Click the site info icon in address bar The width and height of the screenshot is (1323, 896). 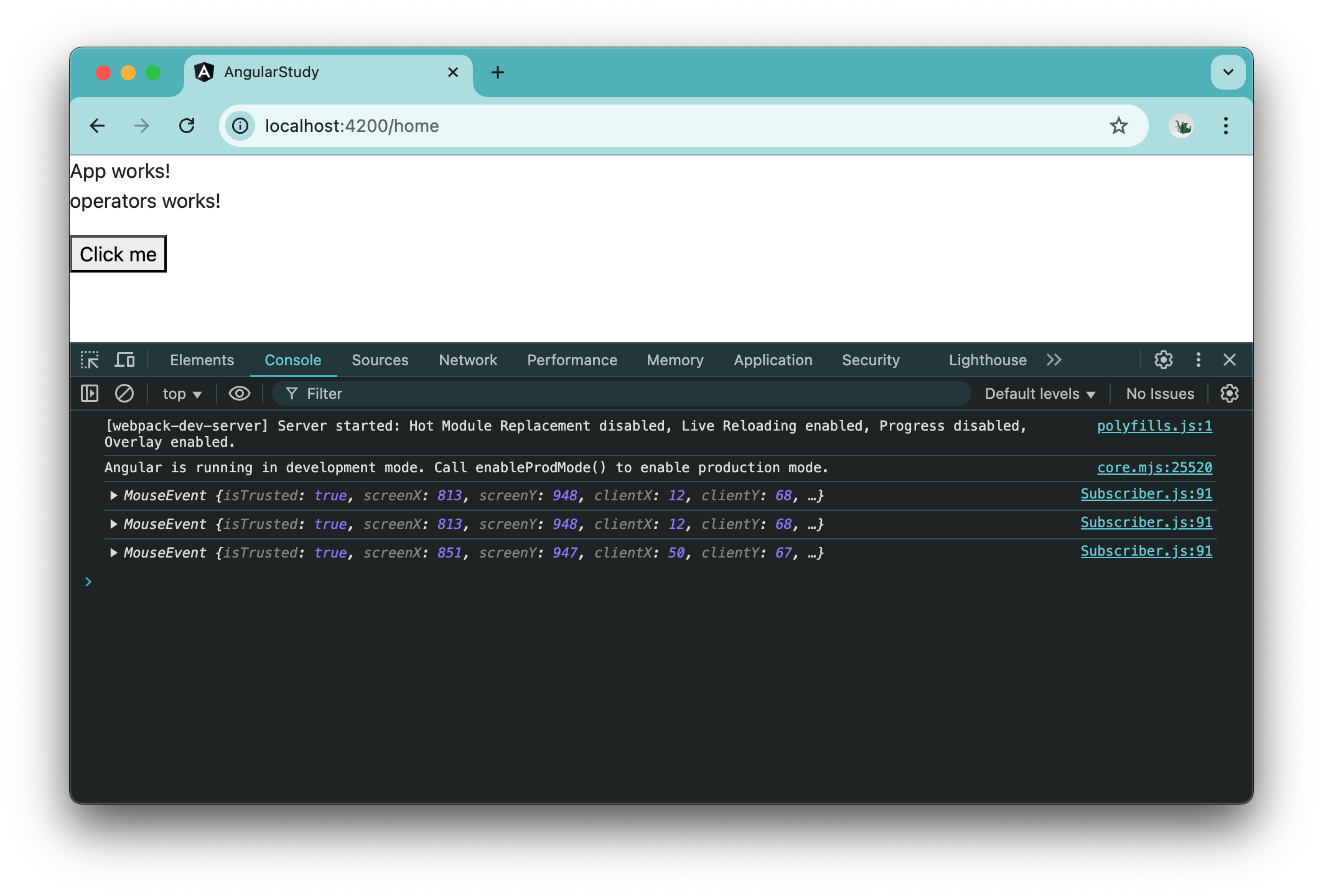coord(240,126)
